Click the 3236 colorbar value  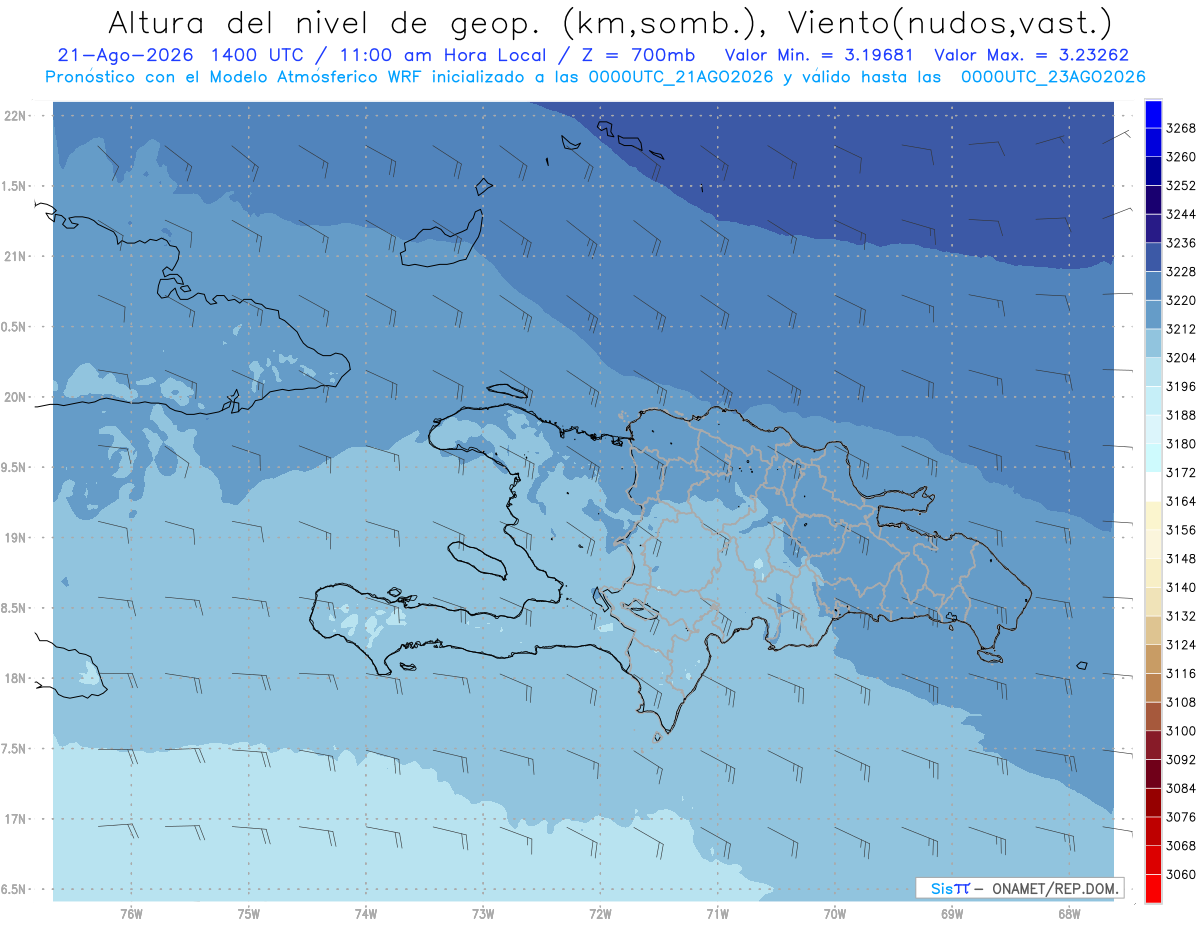(x=1181, y=243)
